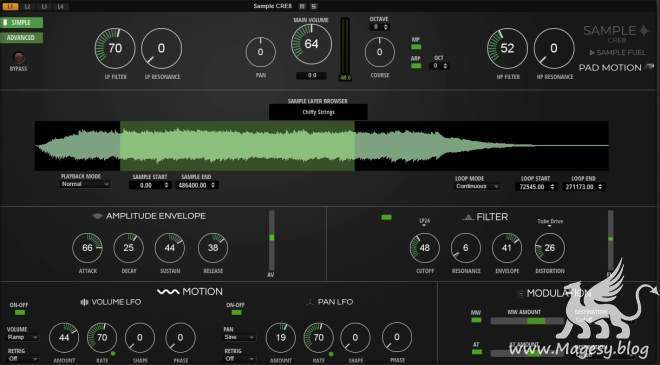Image resolution: width=660 pixels, height=365 pixels.
Task: Open the Volume LFO Retrig dropdown
Action: click(22, 359)
